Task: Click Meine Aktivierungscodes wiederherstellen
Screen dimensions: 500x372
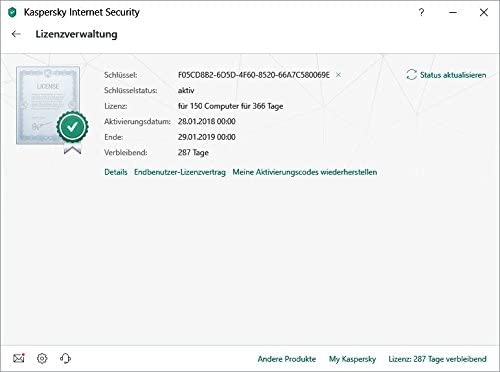Action: point(305,172)
